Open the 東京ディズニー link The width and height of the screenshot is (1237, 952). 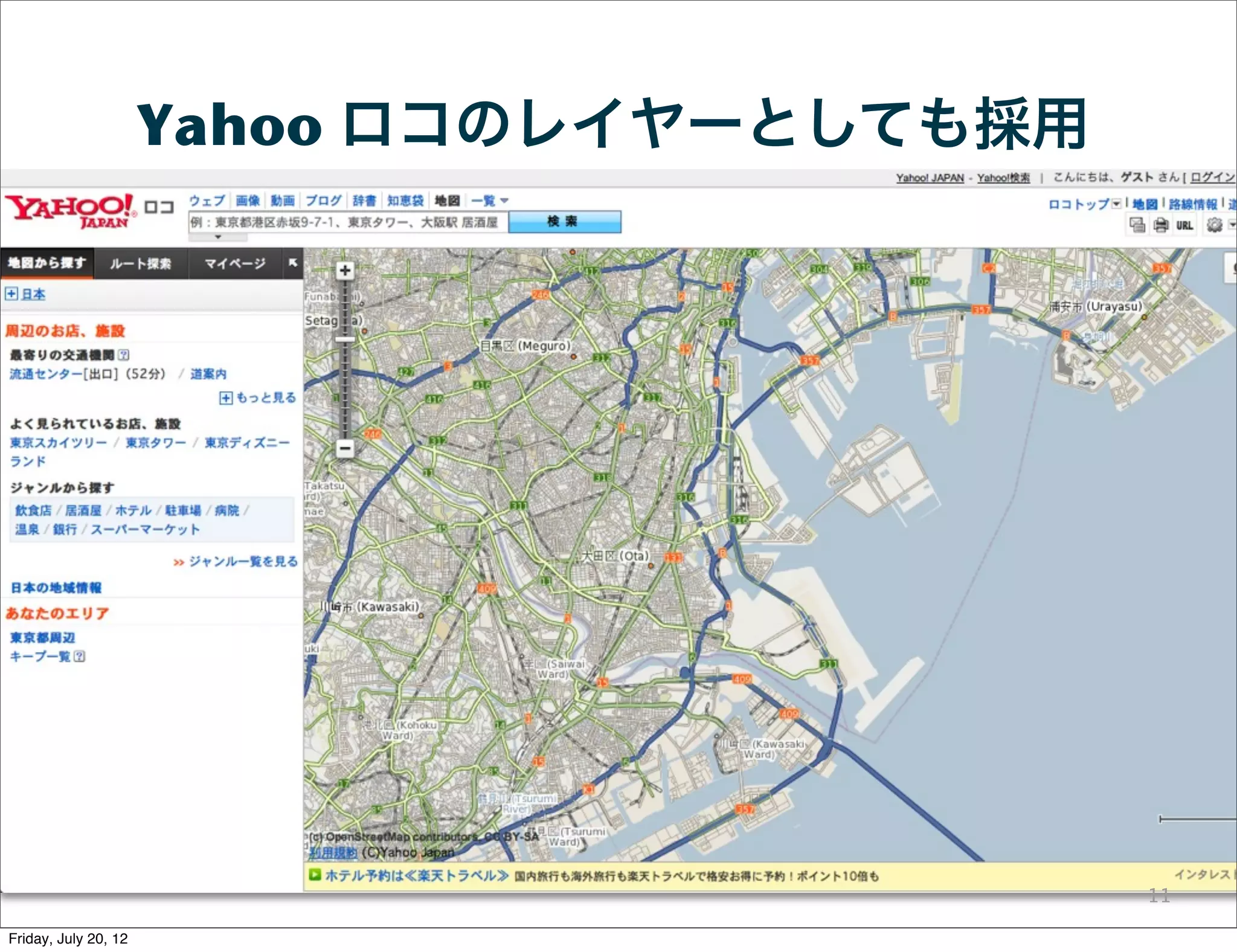click(x=247, y=443)
